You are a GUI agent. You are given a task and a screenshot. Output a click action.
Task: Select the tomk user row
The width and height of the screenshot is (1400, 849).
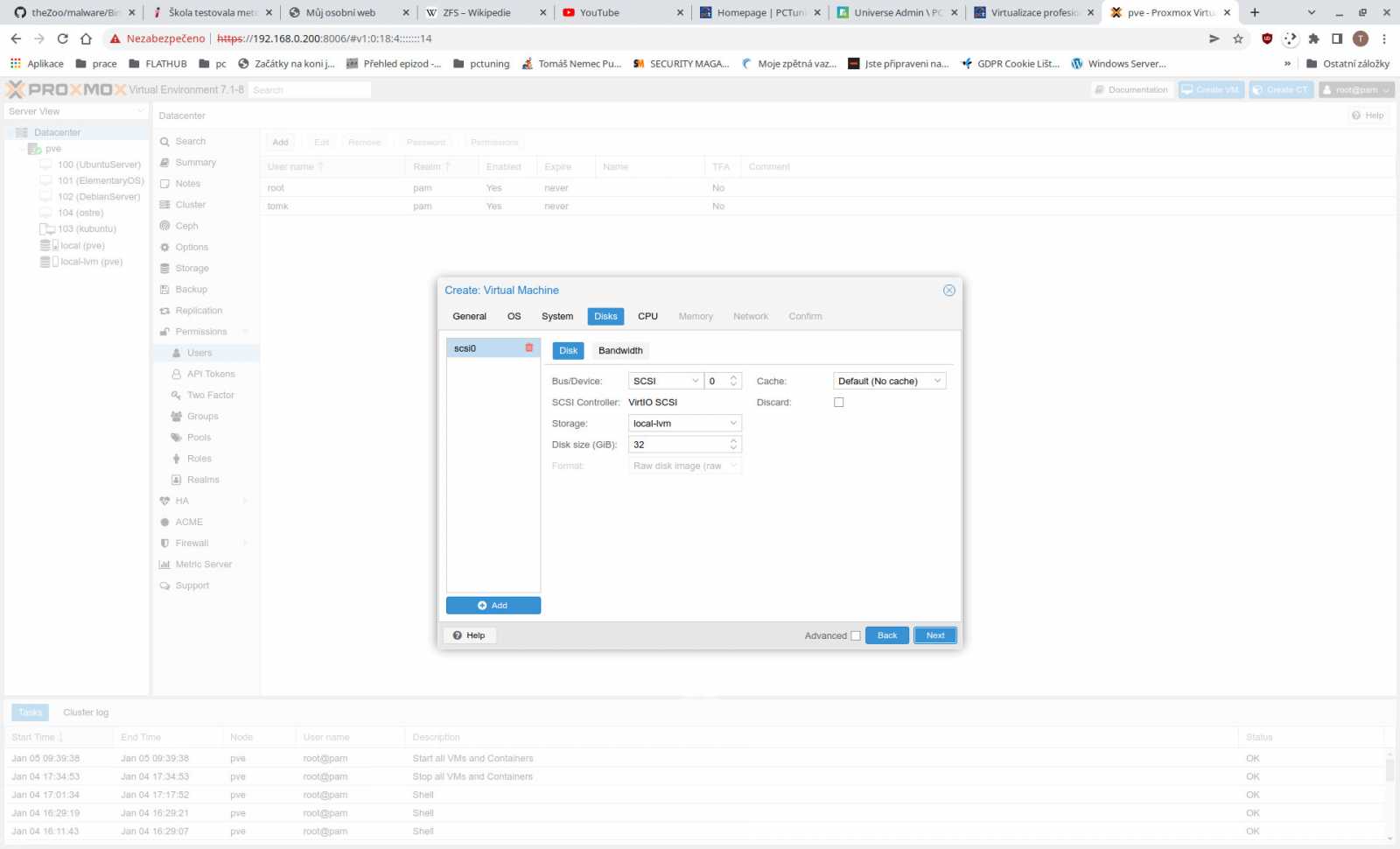[x=827, y=206]
